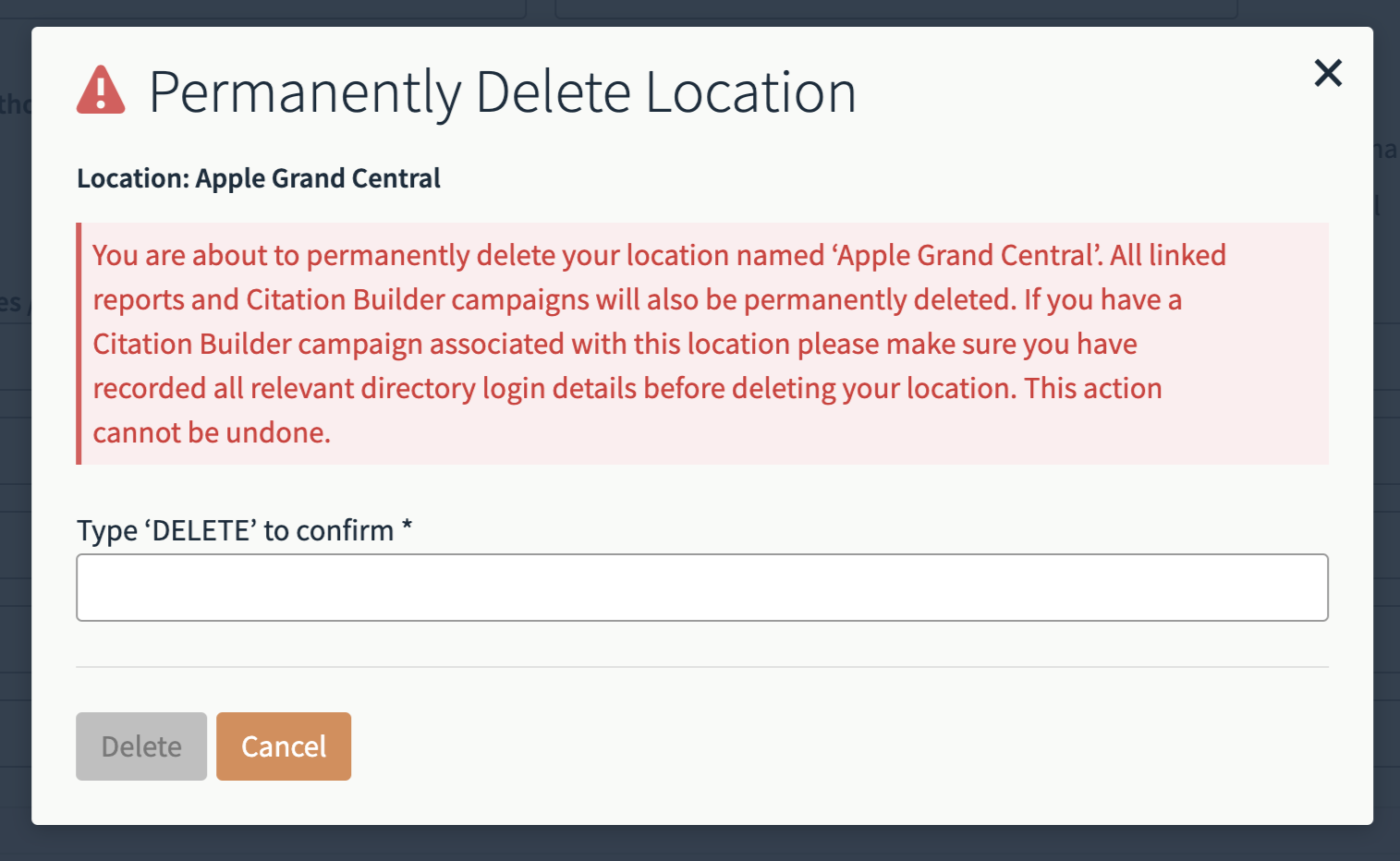1400x861 pixels.
Task: Click the greyed-out Delete button
Action: click(141, 746)
